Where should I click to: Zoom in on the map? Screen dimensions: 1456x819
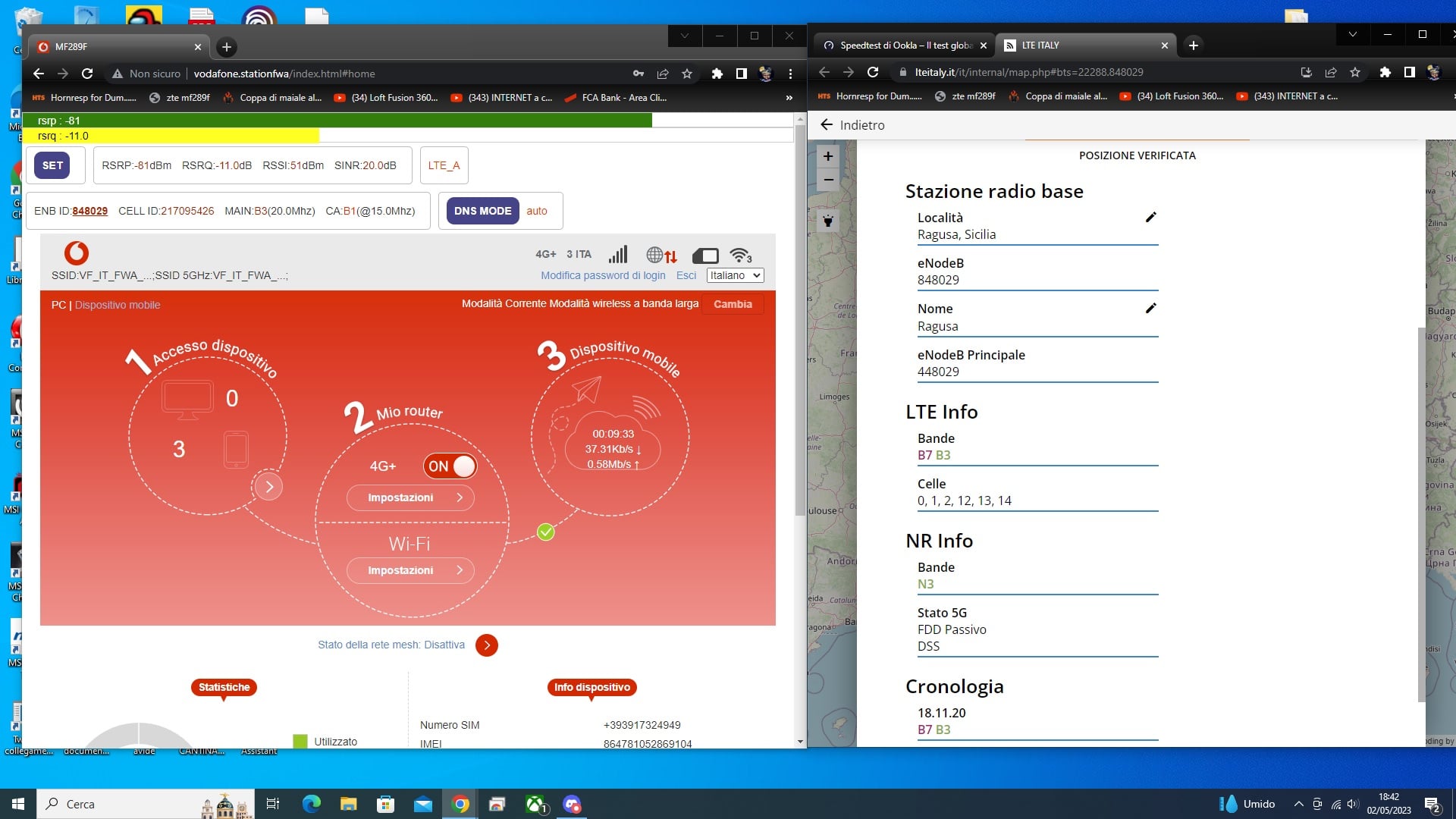click(x=828, y=156)
